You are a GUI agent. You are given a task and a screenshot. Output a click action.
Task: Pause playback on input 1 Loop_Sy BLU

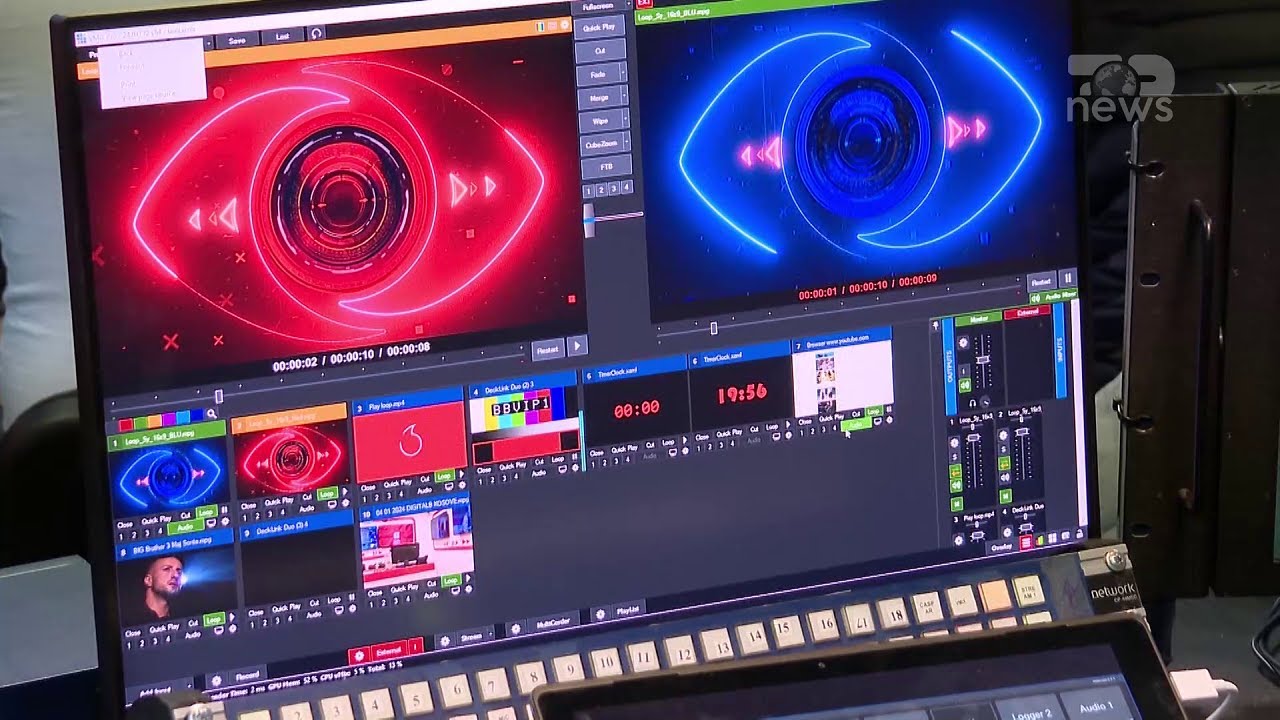[x=224, y=509]
